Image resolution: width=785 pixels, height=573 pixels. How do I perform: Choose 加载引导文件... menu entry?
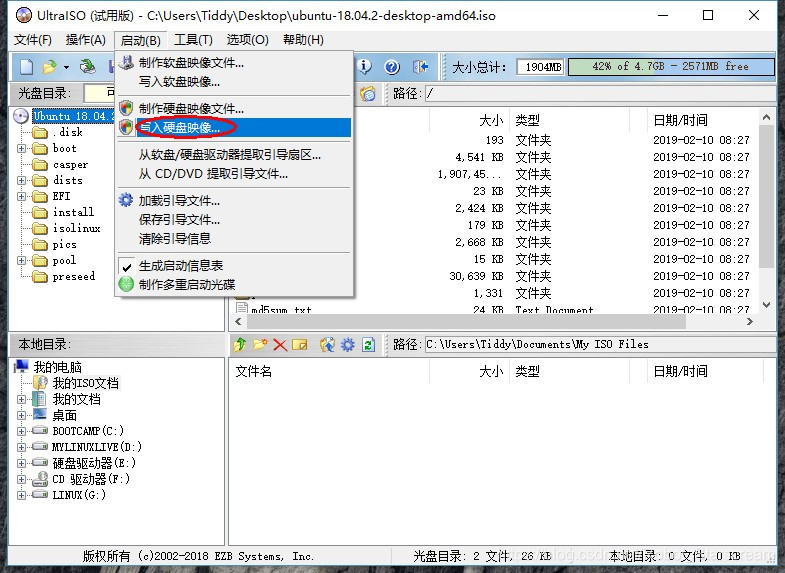[234, 201]
